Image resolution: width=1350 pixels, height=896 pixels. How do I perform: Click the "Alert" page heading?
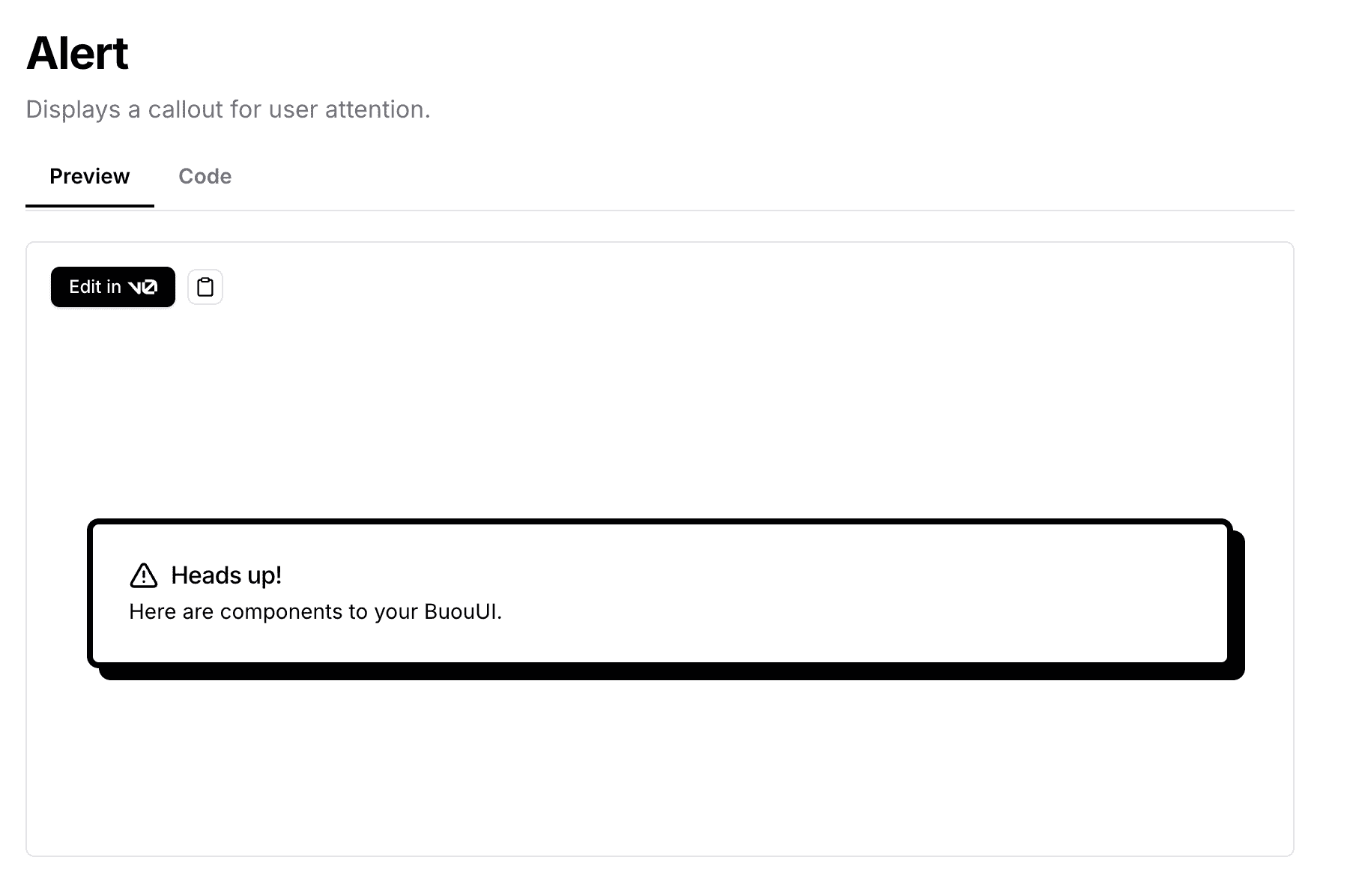click(77, 53)
